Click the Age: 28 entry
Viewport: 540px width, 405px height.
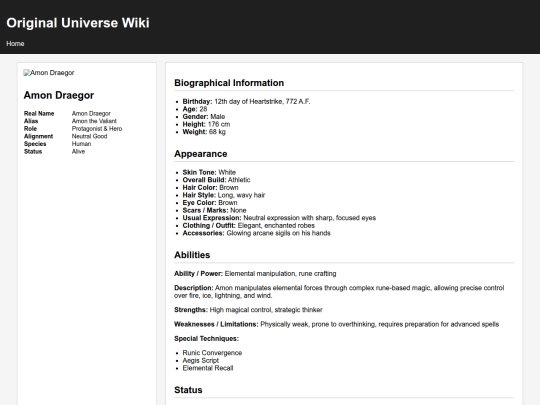pyautogui.click(x=195, y=109)
